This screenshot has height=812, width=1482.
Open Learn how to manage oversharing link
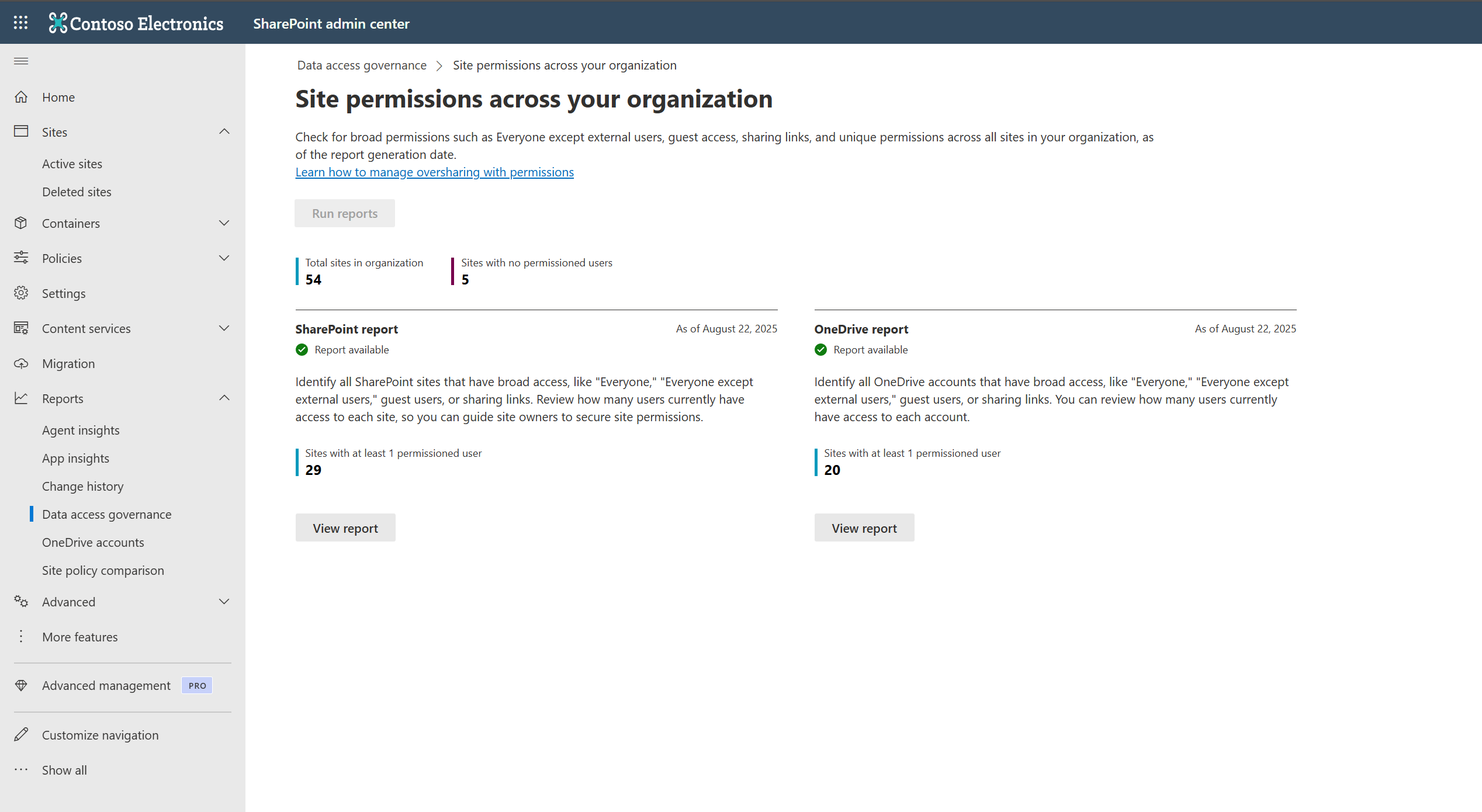click(x=434, y=172)
